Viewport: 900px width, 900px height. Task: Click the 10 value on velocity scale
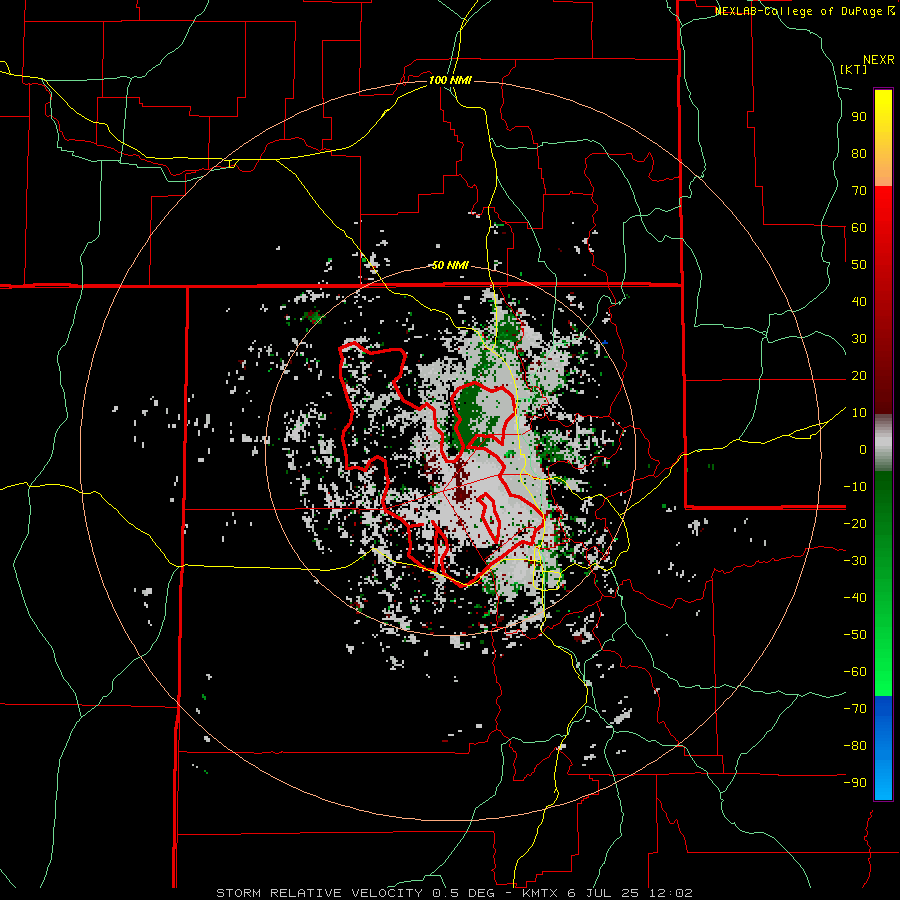[859, 413]
